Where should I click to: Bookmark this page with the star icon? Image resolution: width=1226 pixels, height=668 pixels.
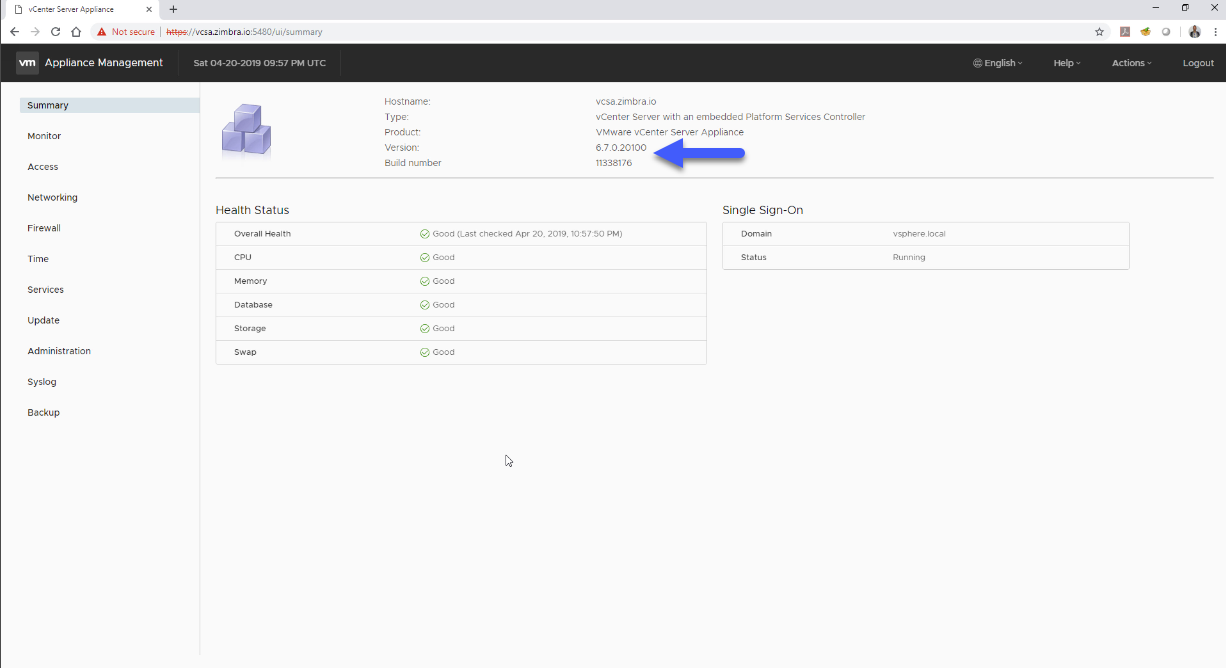coord(1099,32)
